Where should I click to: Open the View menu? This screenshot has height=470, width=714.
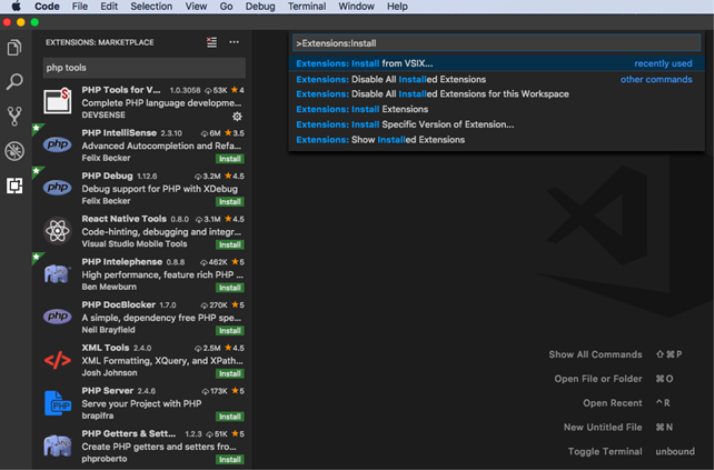pyautogui.click(x=196, y=6)
